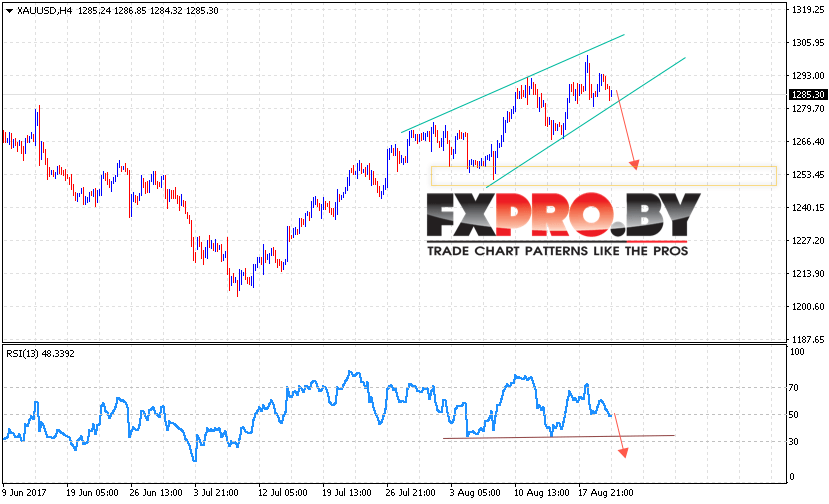The height and width of the screenshot is (504, 829).
Task: Click the 12 Jul 05:00 time label
Action: tap(282, 492)
